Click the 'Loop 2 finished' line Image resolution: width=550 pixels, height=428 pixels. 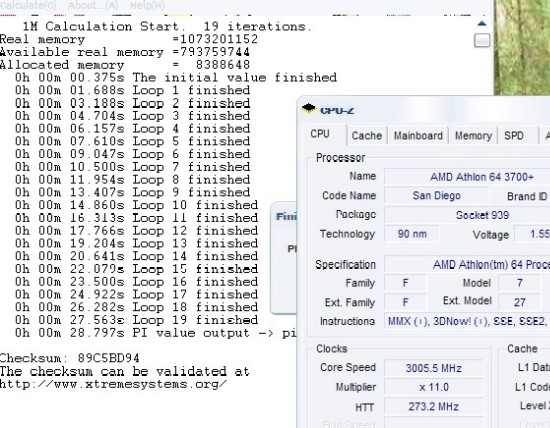[x=133, y=103]
